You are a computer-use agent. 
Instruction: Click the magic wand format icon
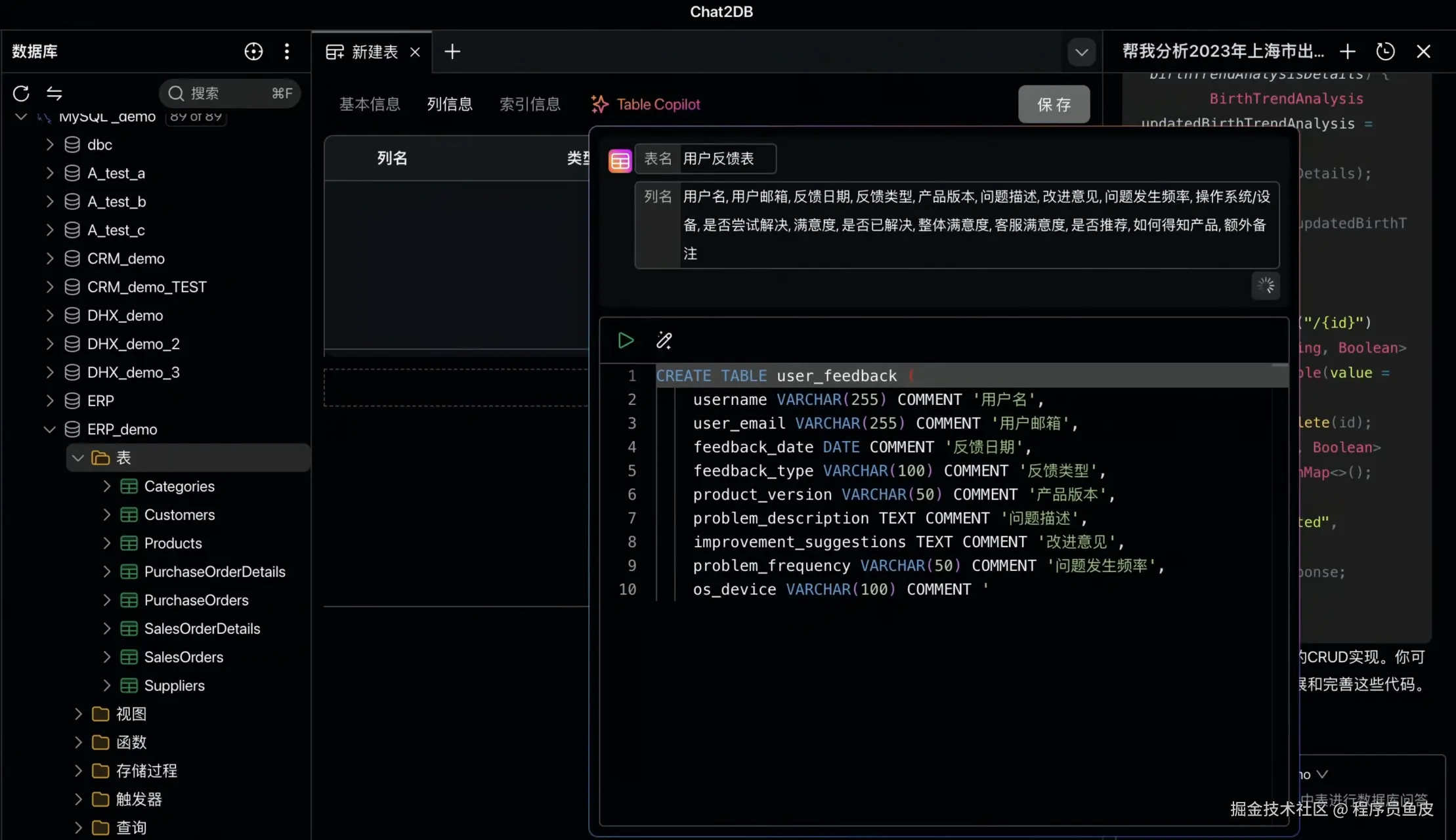pos(664,341)
